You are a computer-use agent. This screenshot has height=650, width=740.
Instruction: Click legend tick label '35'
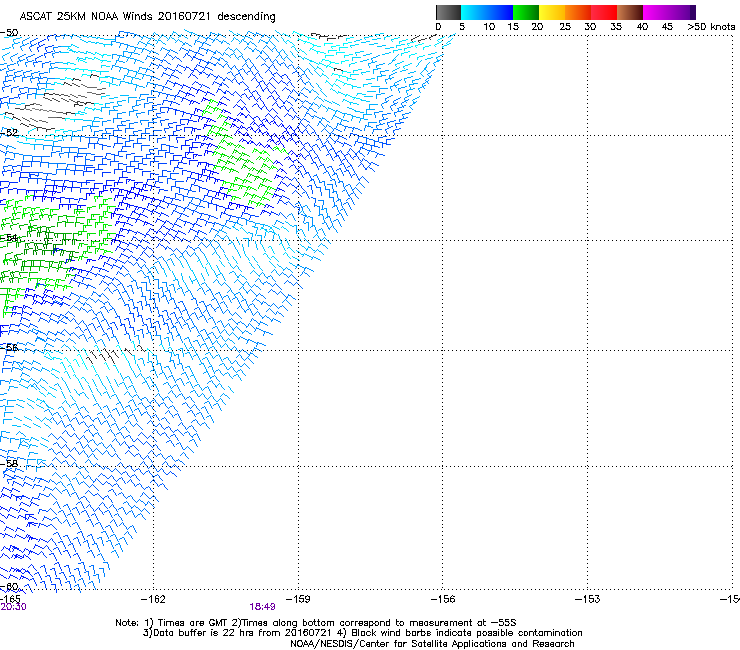point(616,27)
